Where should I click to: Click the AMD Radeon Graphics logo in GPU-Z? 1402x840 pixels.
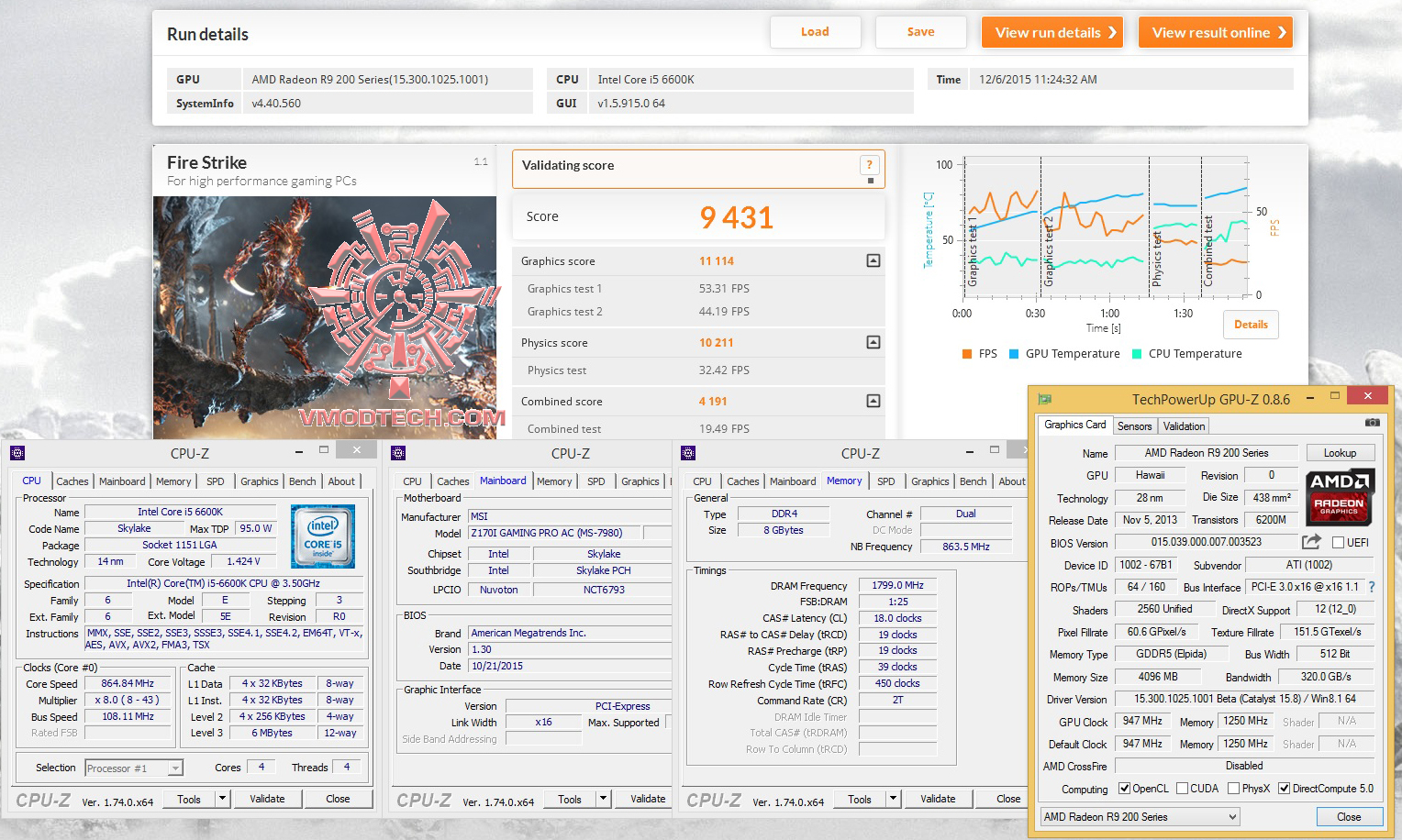coord(1339,495)
